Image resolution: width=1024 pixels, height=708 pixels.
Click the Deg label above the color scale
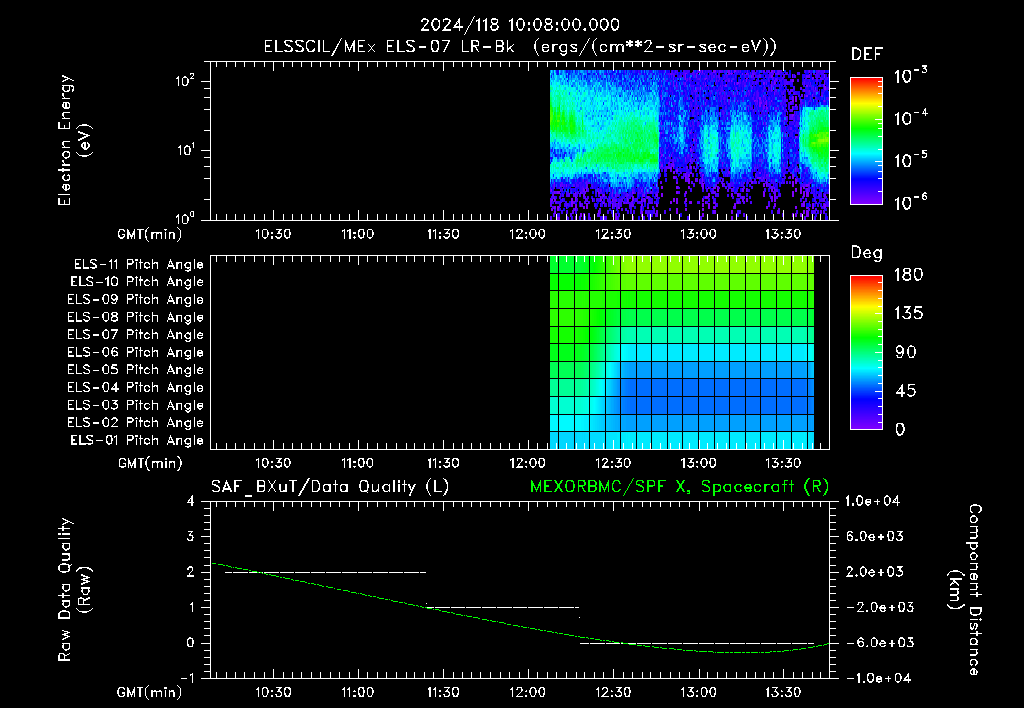pos(867,253)
